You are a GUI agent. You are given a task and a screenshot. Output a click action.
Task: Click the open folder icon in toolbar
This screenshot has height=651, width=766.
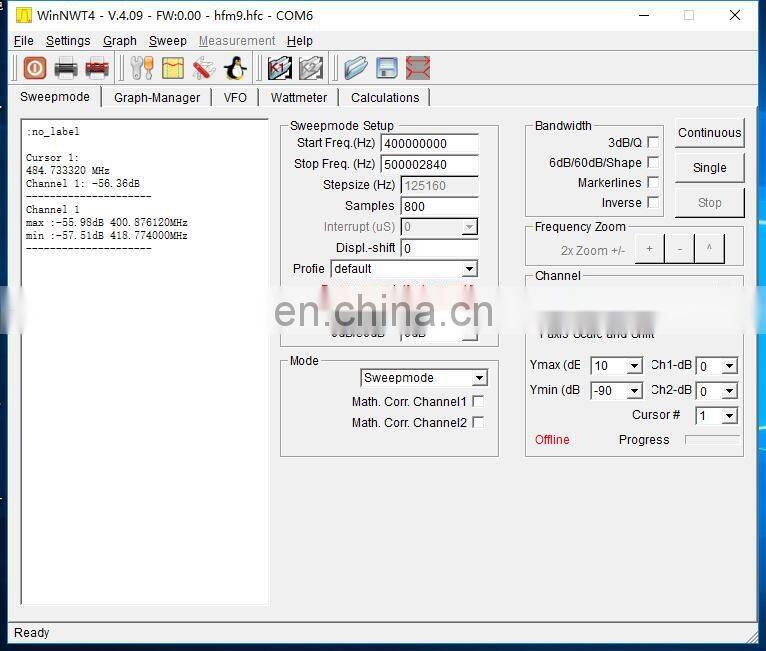[x=356, y=68]
